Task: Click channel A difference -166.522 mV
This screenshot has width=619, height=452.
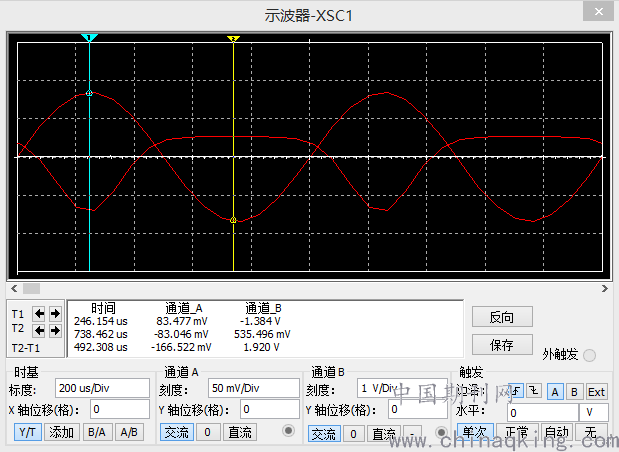Action: (181, 347)
